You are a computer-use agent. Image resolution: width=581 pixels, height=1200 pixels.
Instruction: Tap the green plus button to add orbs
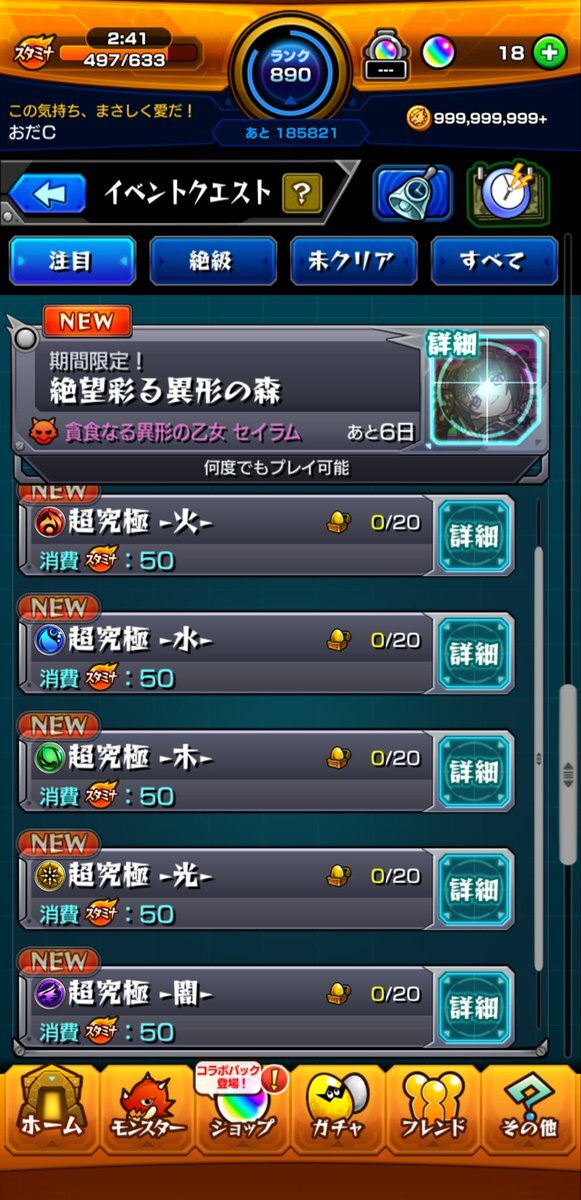tap(549, 54)
